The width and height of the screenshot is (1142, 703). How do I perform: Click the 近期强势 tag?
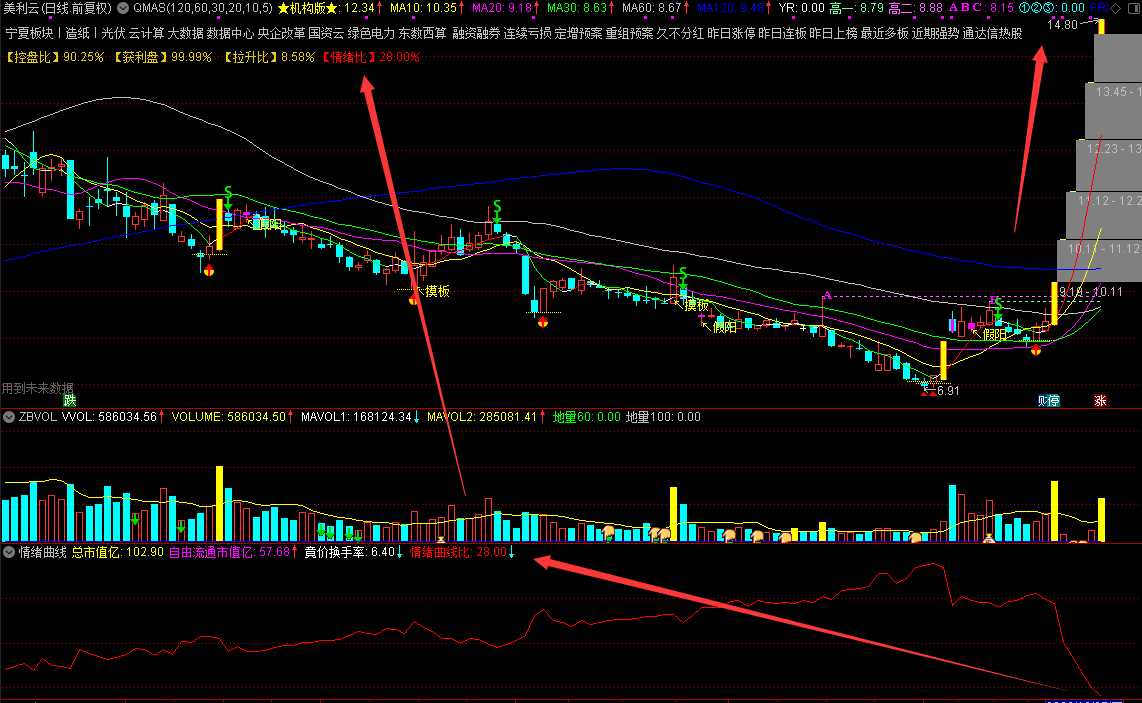pyautogui.click(x=935, y=34)
